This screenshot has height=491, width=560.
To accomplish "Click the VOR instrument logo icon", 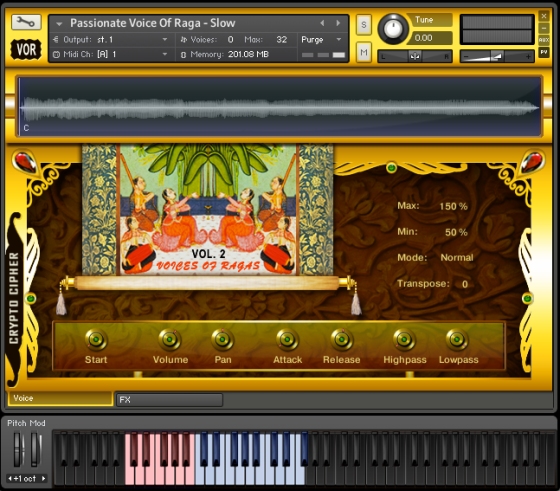I will (x=26, y=49).
